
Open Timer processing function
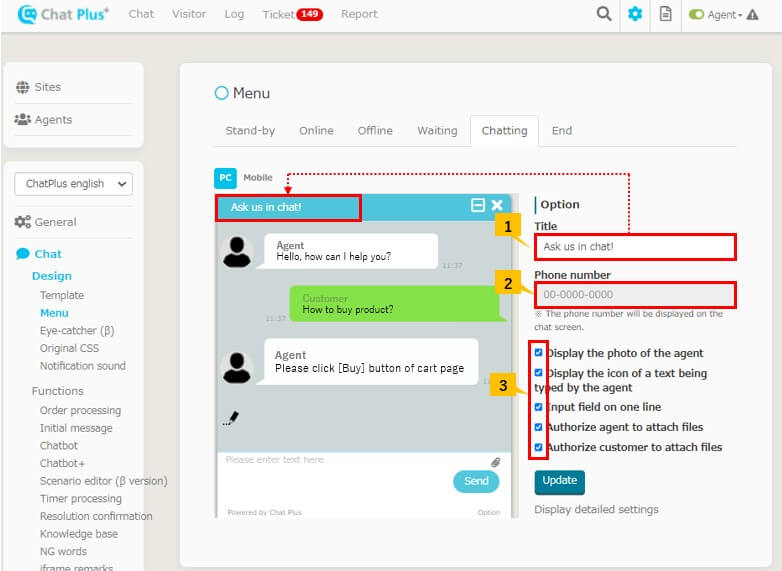tap(81, 499)
